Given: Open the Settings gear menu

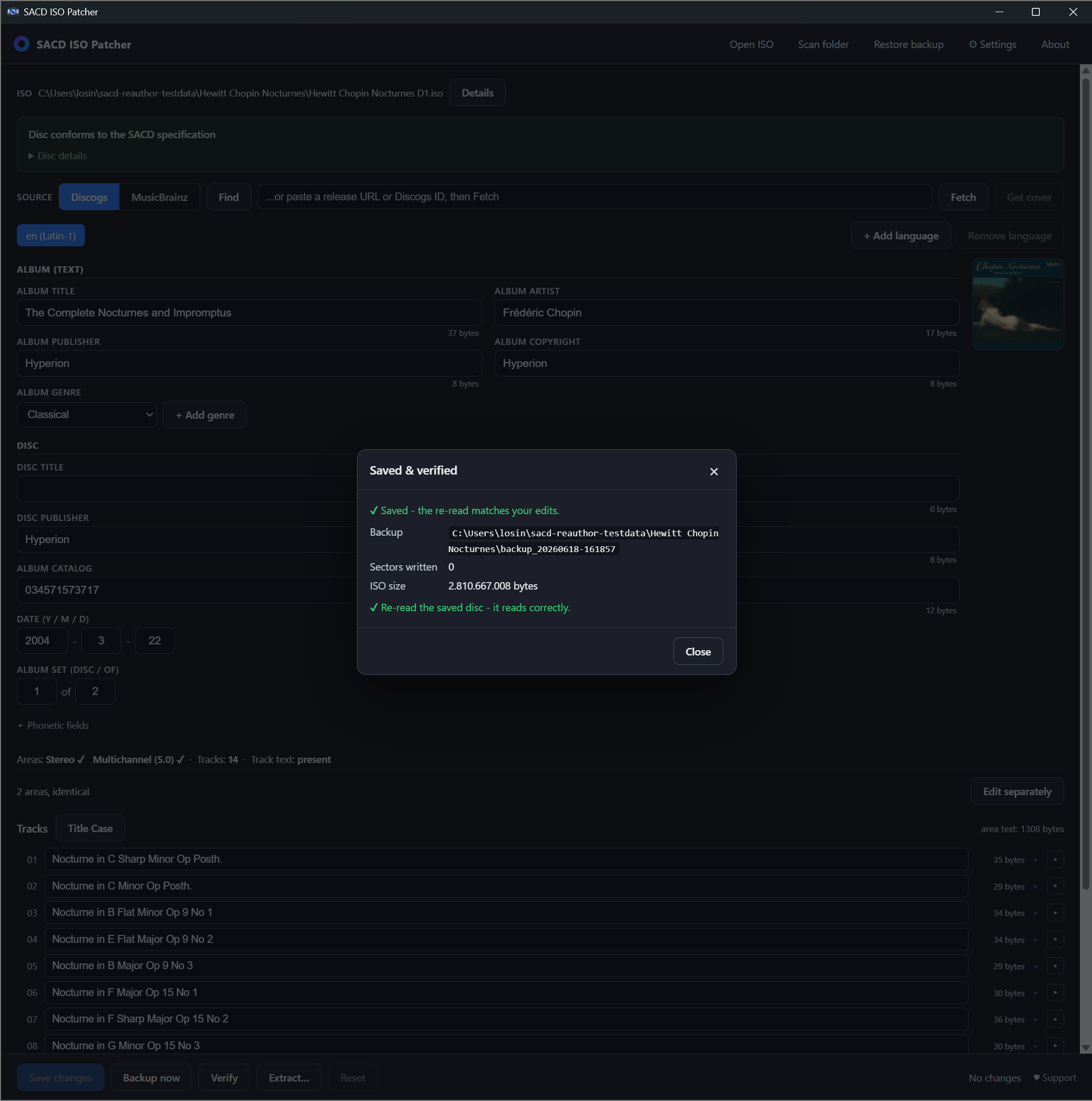Looking at the screenshot, I should pyautogui.click(x=992, y=44).
